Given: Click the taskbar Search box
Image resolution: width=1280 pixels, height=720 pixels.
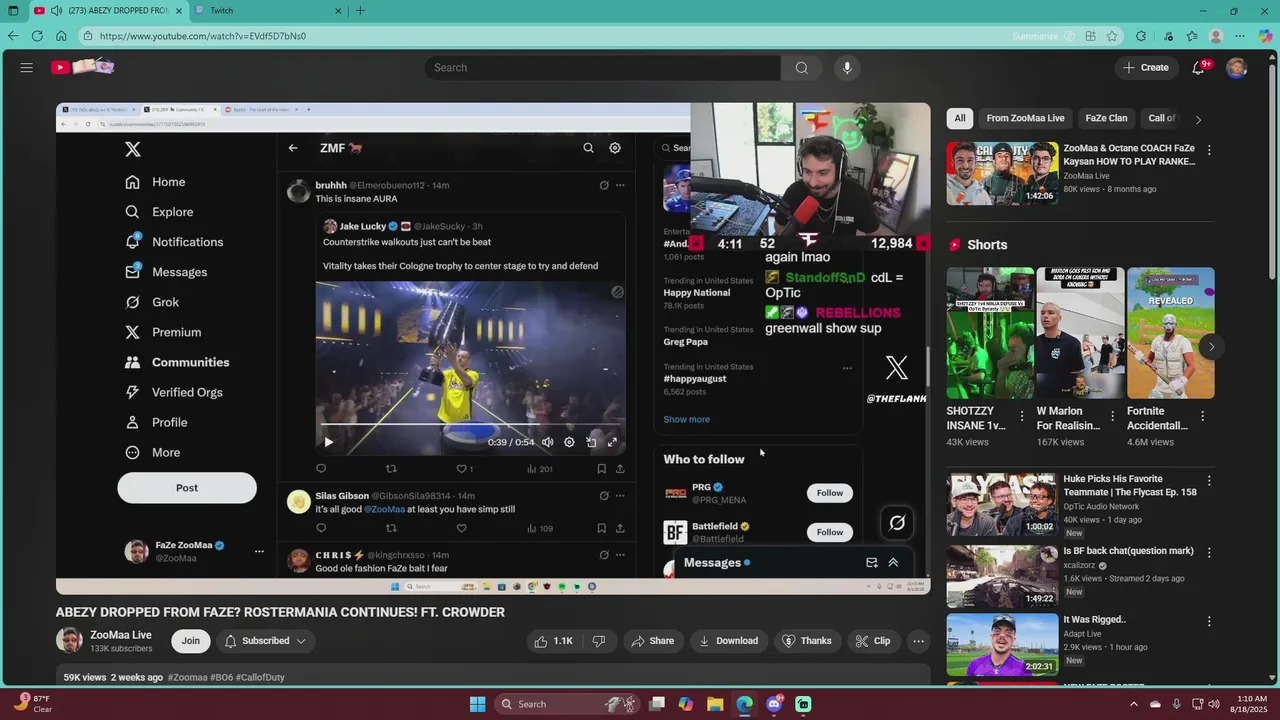Looking at the screenshot, I should pos(567,704).
